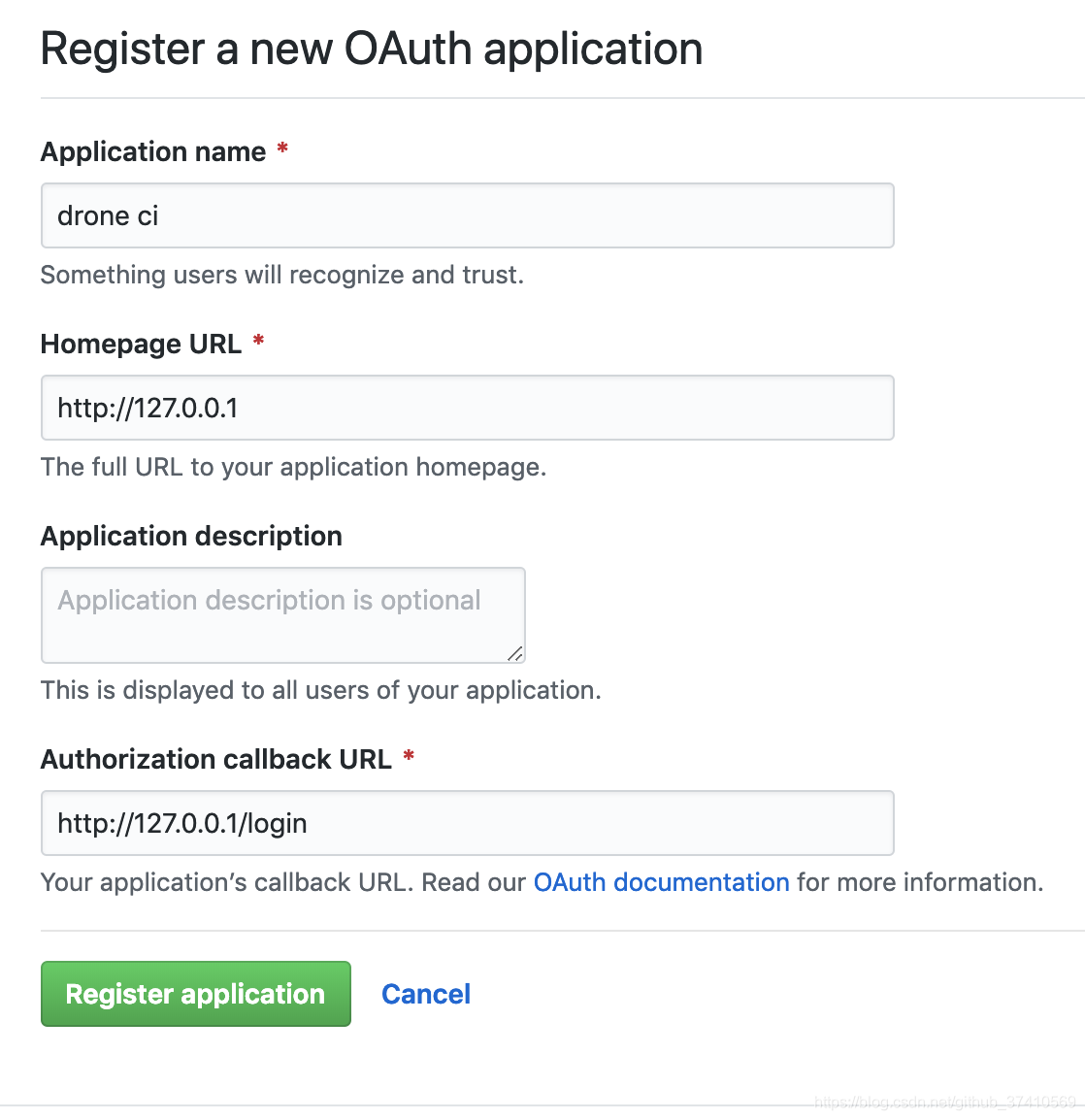Select the Authorization callback URL input
The height and width of the screenshot is (1120, 1085).
[x=467, y=823]
